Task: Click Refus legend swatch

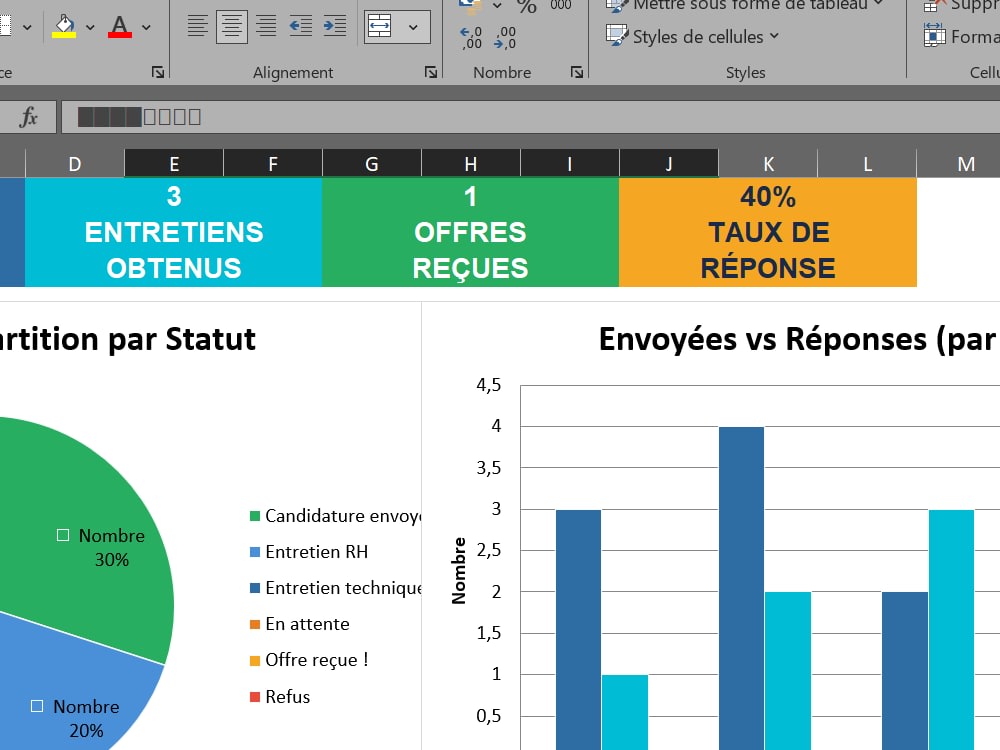Action: tap(254, 697)
